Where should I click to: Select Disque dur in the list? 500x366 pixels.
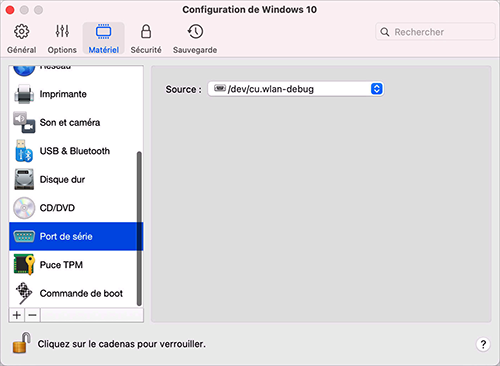[x=76, y=179]
